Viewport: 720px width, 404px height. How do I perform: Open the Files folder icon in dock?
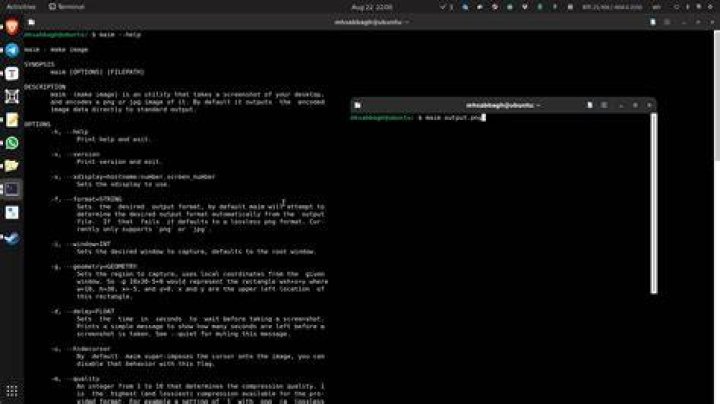pos(12,166)
